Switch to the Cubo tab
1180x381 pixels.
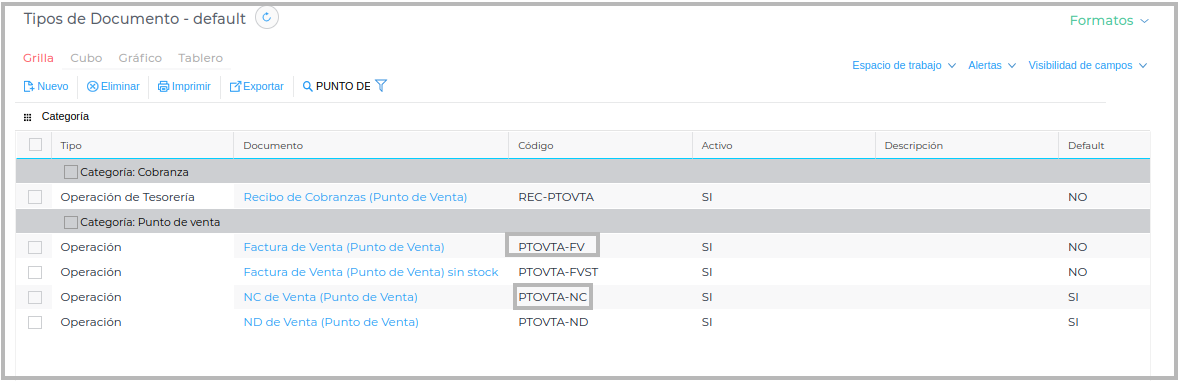87,58
